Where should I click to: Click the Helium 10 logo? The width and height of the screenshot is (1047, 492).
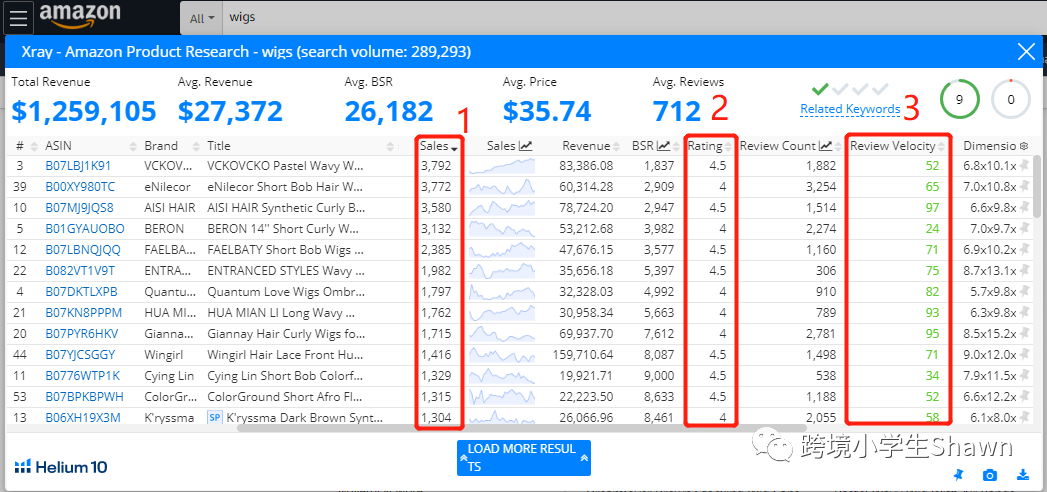point(61,467)
